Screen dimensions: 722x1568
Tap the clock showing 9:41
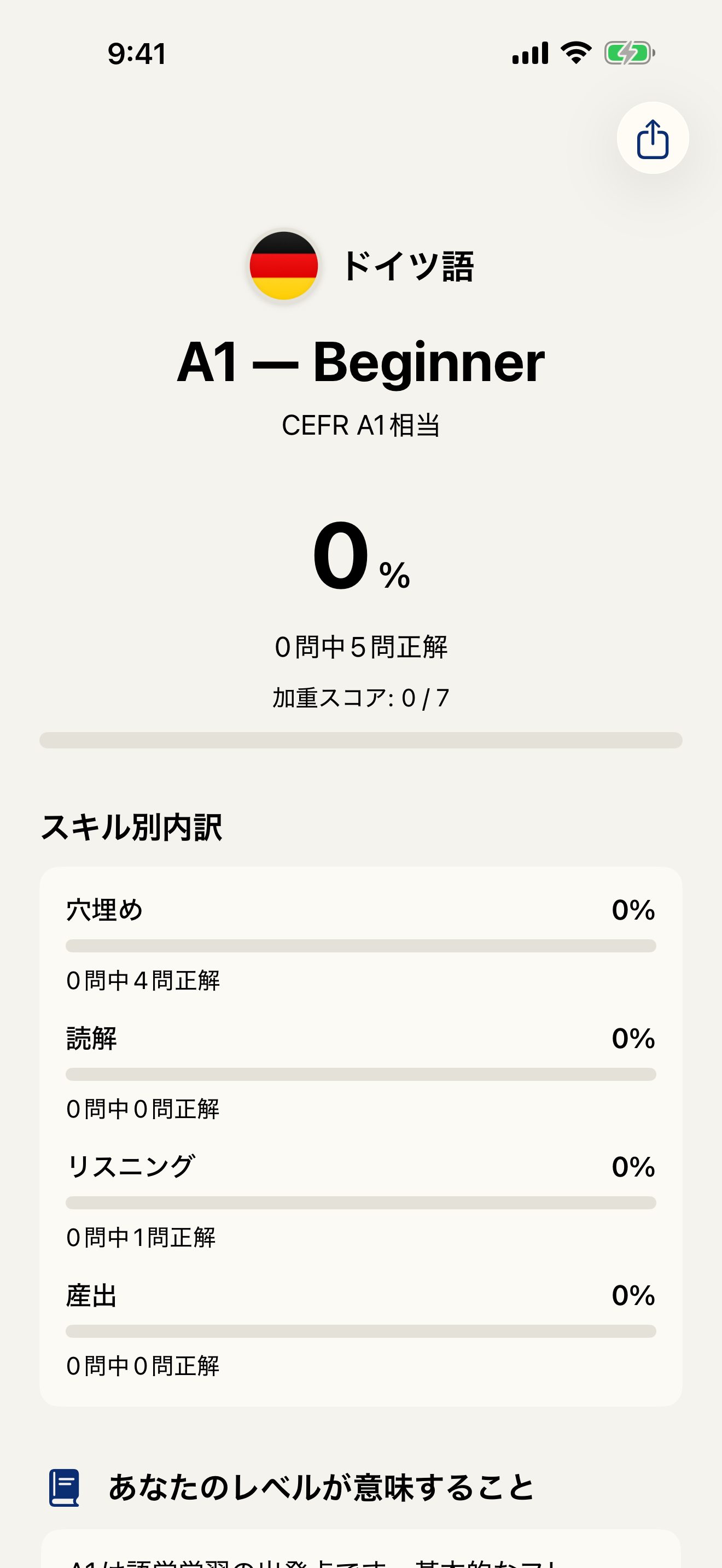click(135, 54)
